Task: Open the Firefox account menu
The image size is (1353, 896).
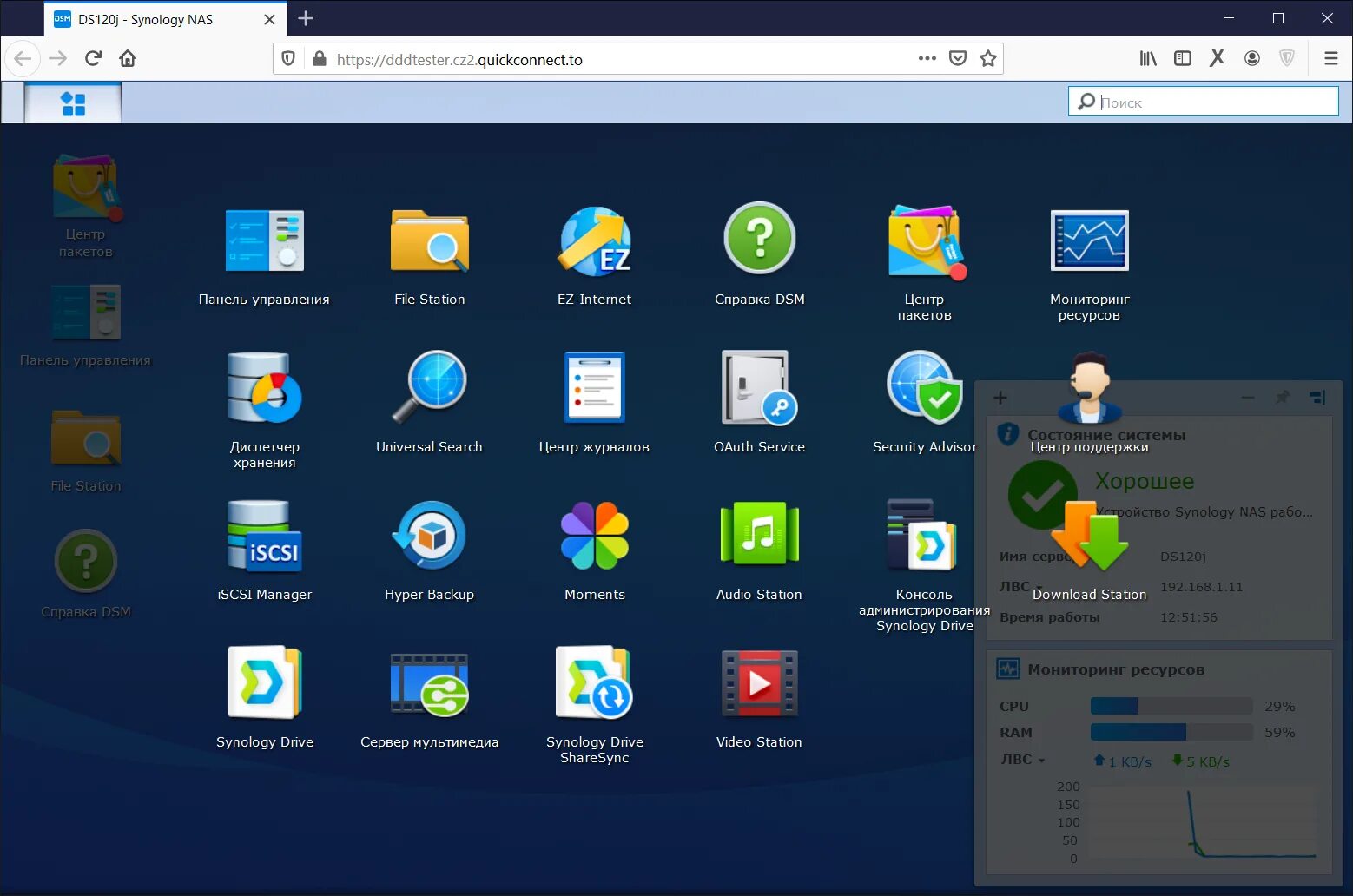Action: pyautogui.click(x=1252, y=58)
